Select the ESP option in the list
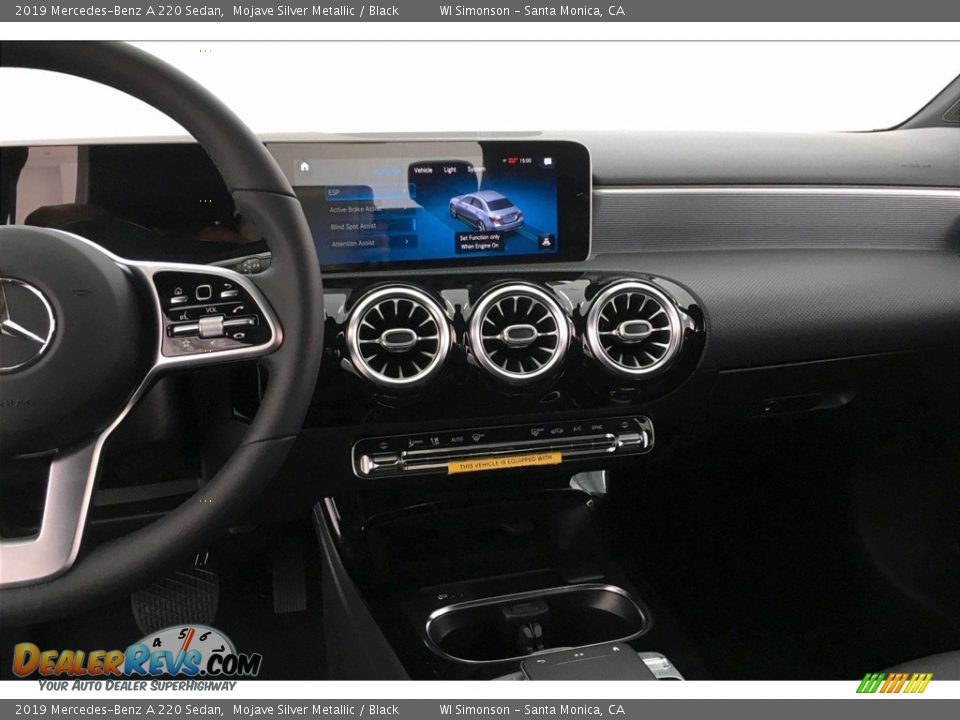The height and width of the screenshot is (720, 960). (x=335, y=192)
